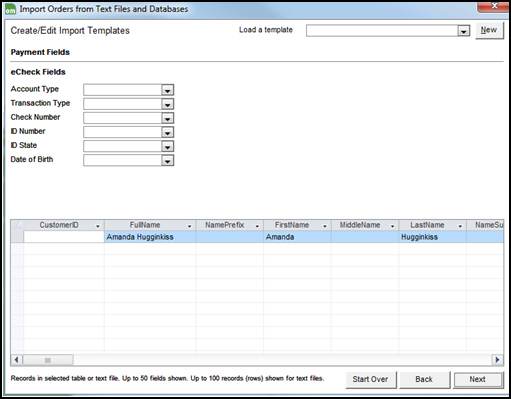Click the grid scroll left arrow
This screenshot has width=511, height=399.
[16, 360]
